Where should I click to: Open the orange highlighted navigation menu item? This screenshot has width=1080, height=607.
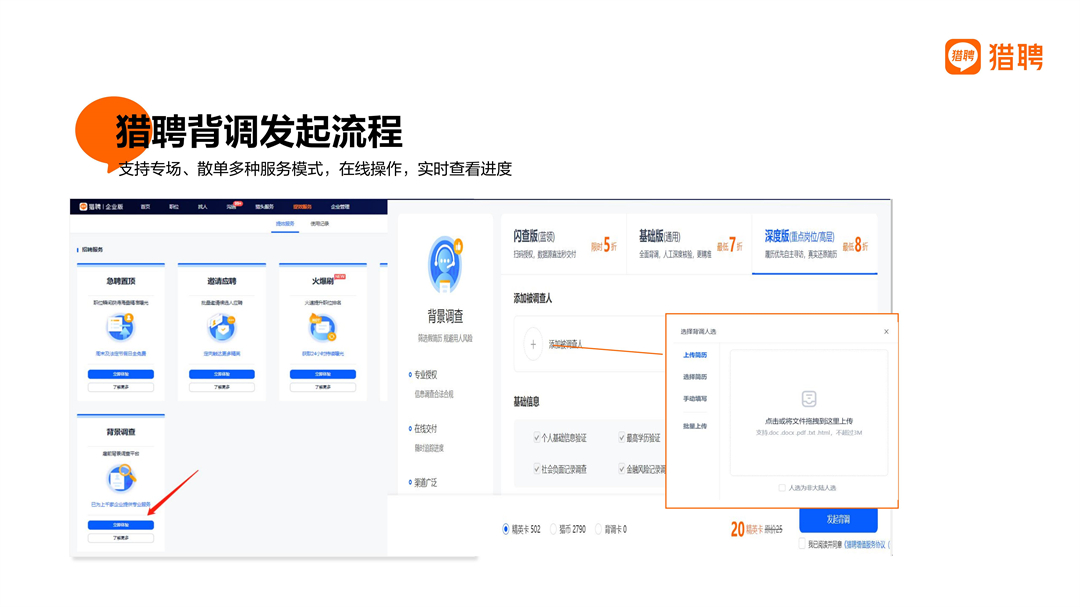click(302, 207)
